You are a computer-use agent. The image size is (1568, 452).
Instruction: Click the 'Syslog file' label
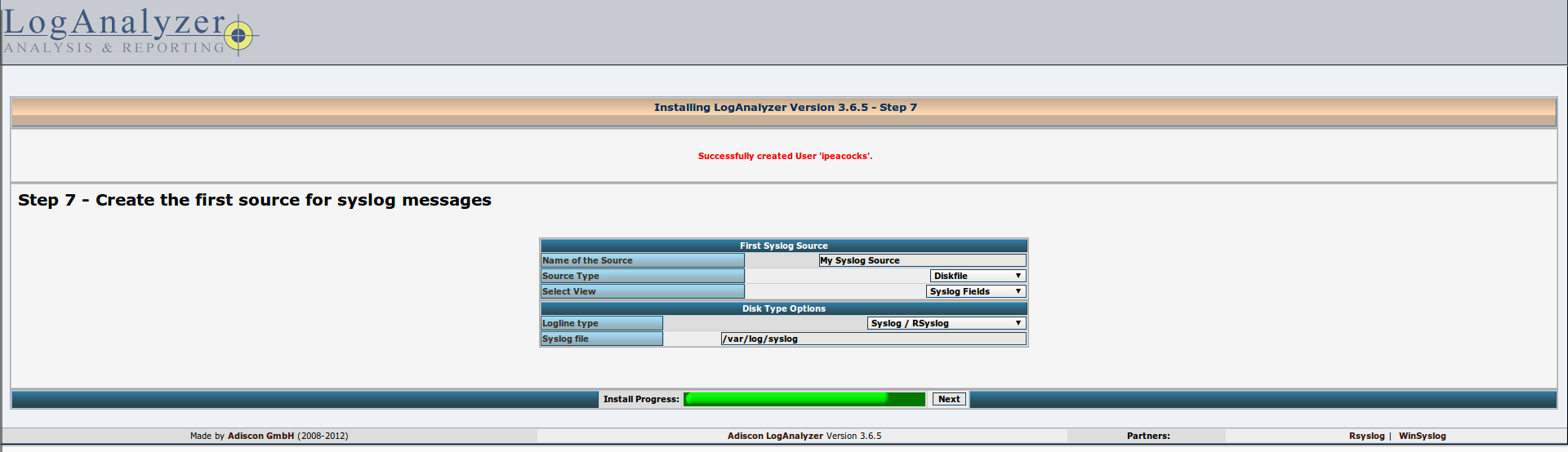565,339
